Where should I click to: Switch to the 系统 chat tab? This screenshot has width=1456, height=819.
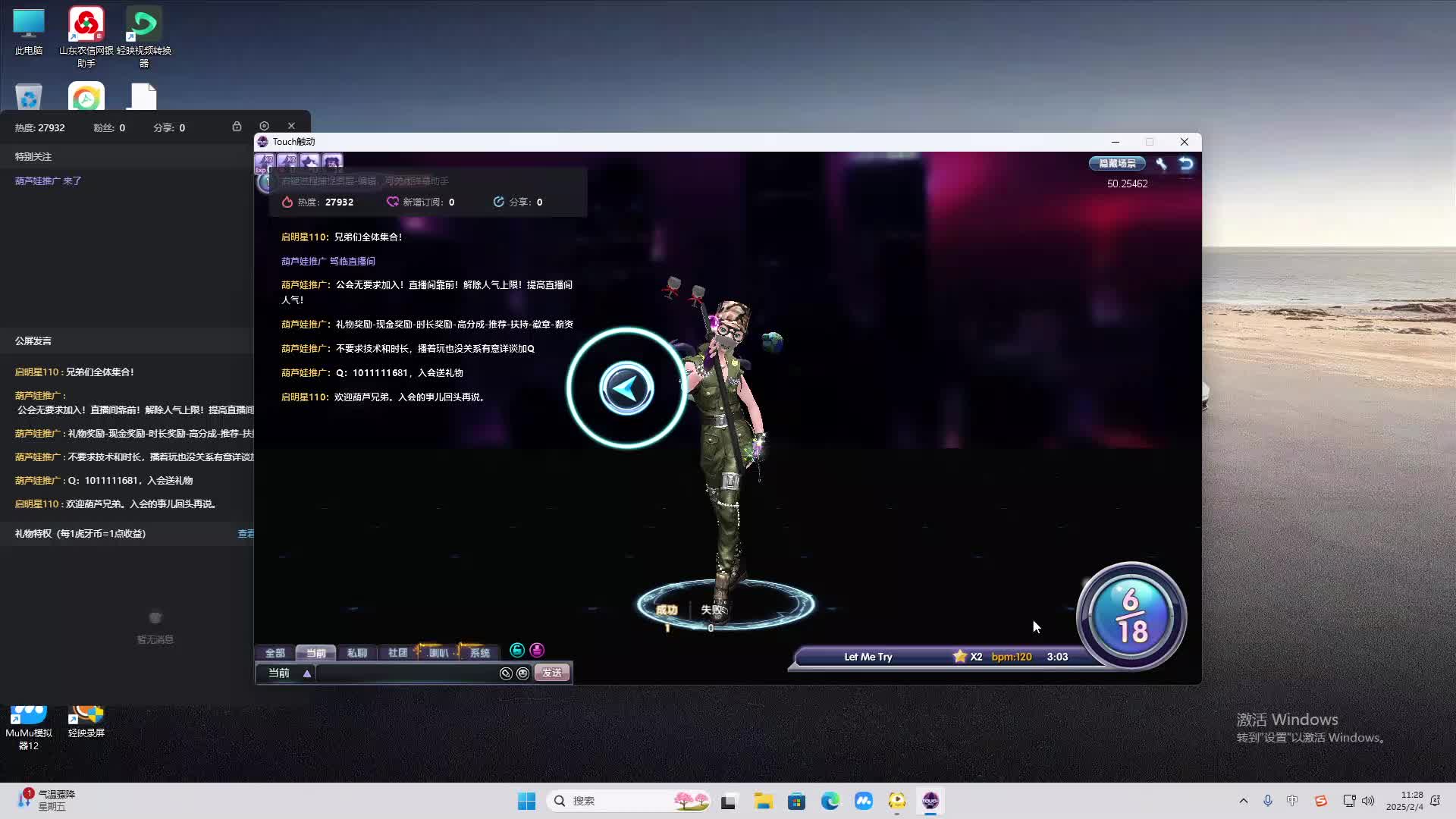(x=479, y=652)
